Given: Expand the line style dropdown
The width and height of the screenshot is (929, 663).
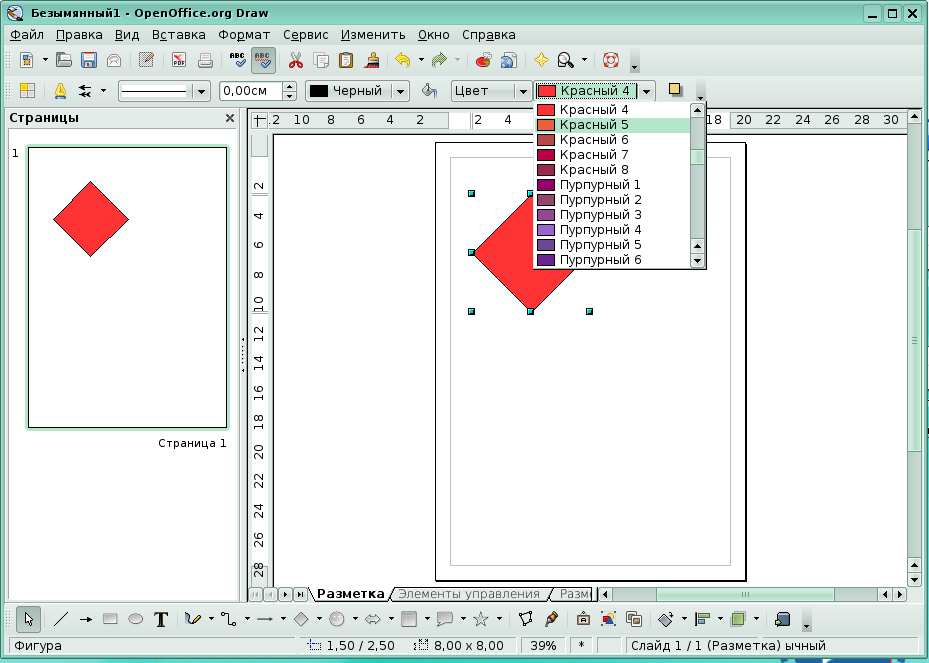Looking at the screenshot, I should pos(201,91).
